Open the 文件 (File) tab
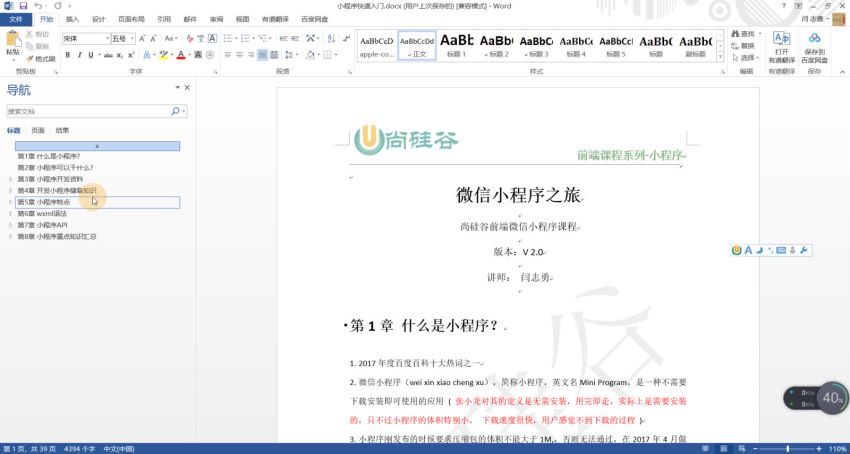 pyautogui.click(x=16, y=19)
